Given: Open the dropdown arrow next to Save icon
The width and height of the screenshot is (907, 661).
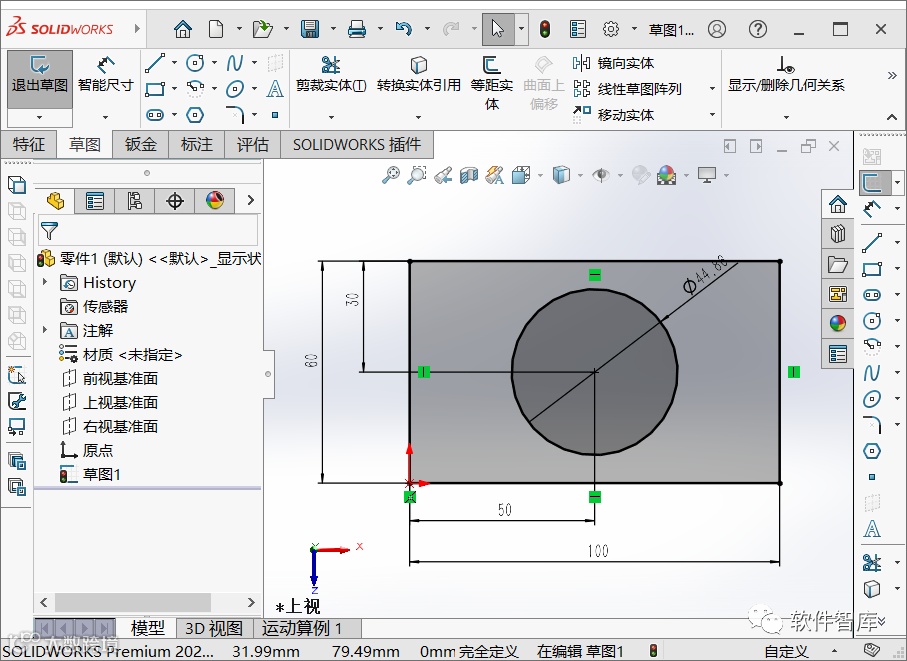Looking at the screenshot, I should pyautogui.click(x=333, y=28).
